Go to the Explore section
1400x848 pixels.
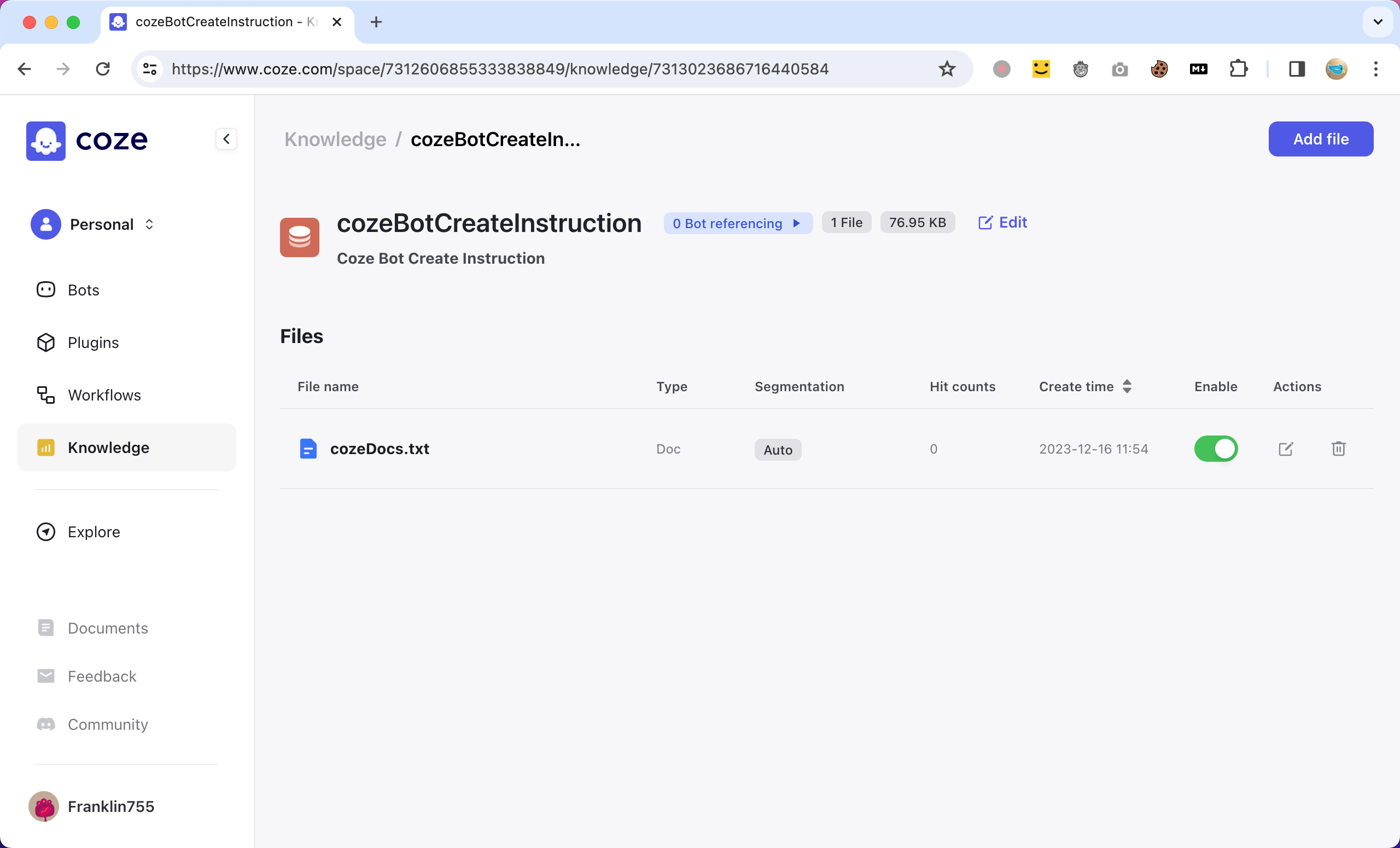tap(94, 532)
